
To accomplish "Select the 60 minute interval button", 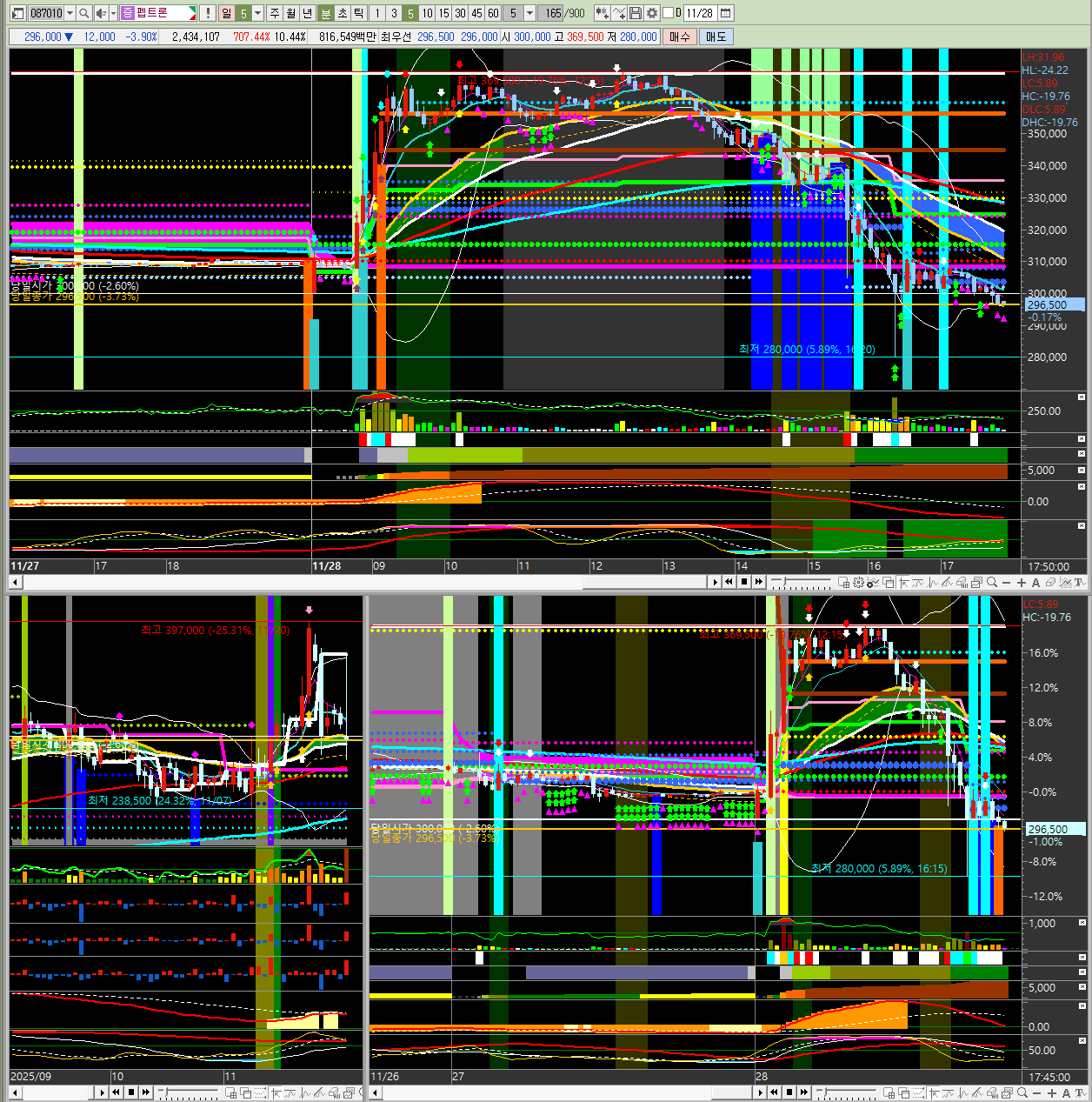I will tap(493, 13).
